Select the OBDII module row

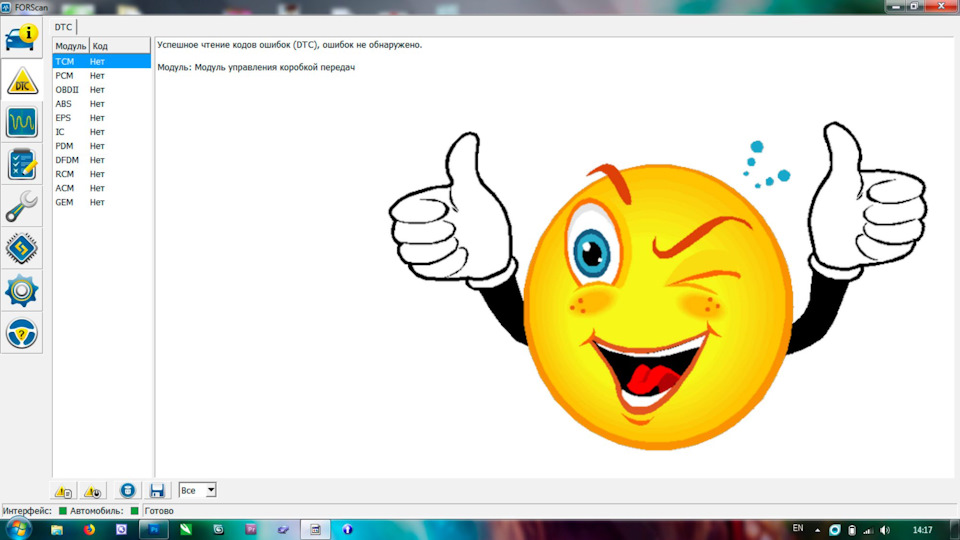pyautogui.click(x=102, y=89)
